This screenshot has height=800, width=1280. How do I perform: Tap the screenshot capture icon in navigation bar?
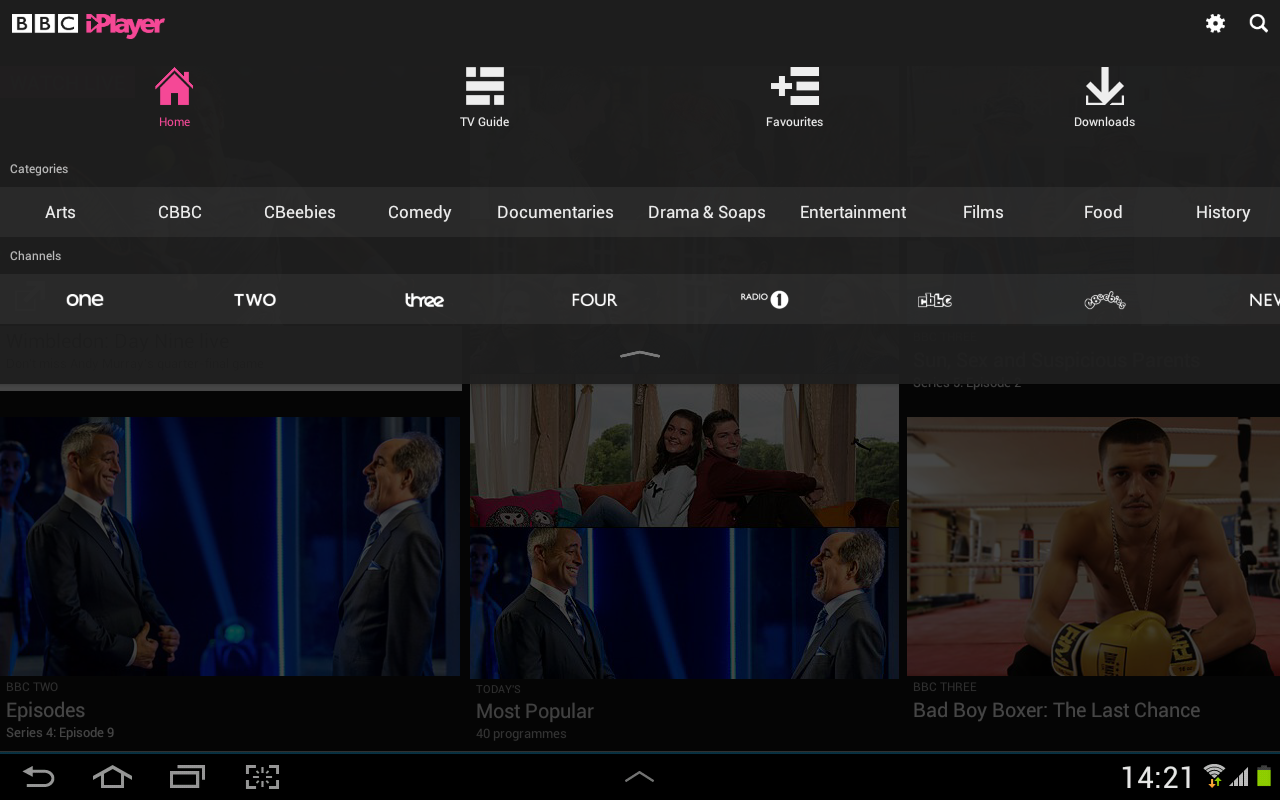(x=262, y=777)
